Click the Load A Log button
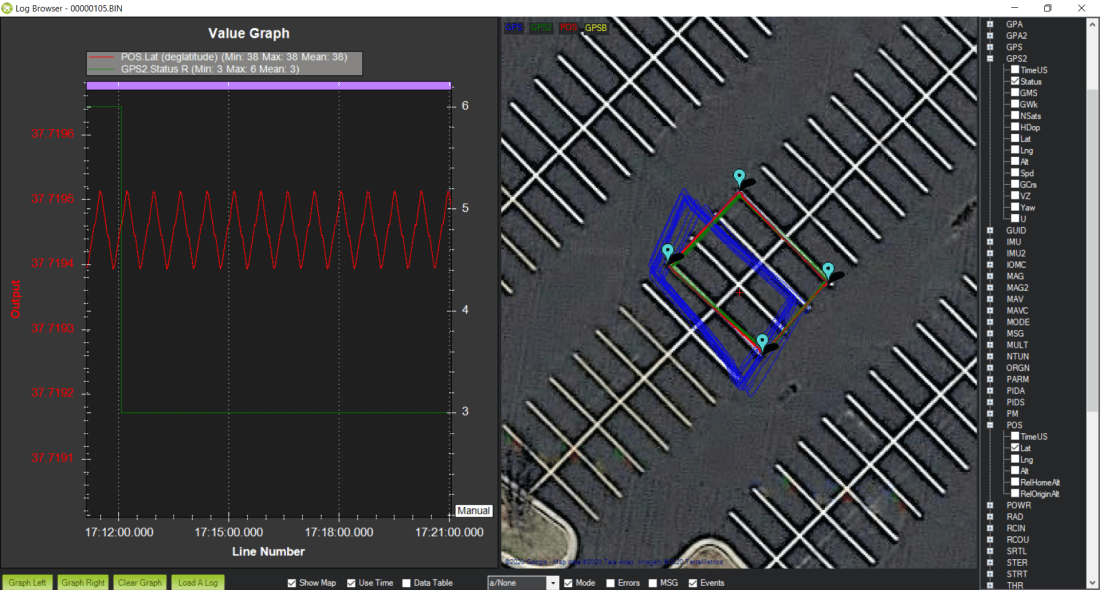Viewport: 1100px width, 590px height. tap(198, 583)
